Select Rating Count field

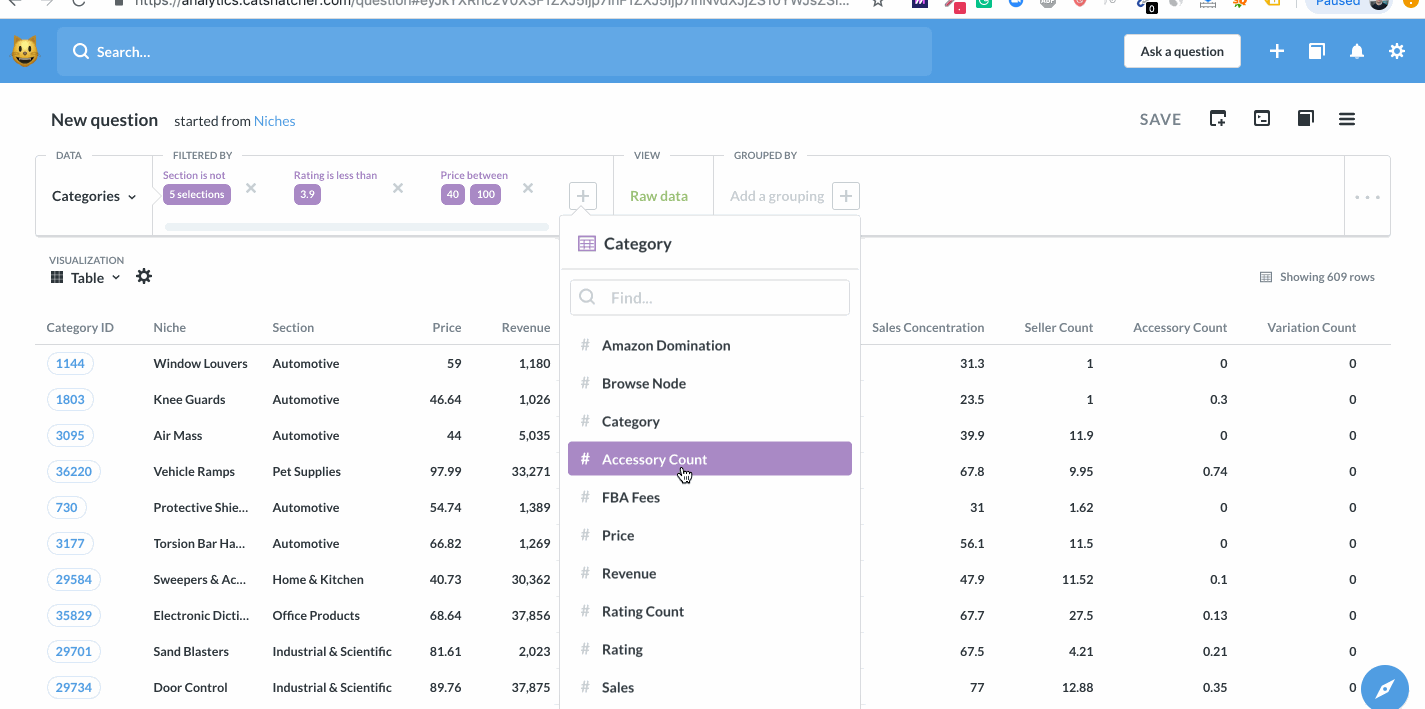click(x=710, y=611)
